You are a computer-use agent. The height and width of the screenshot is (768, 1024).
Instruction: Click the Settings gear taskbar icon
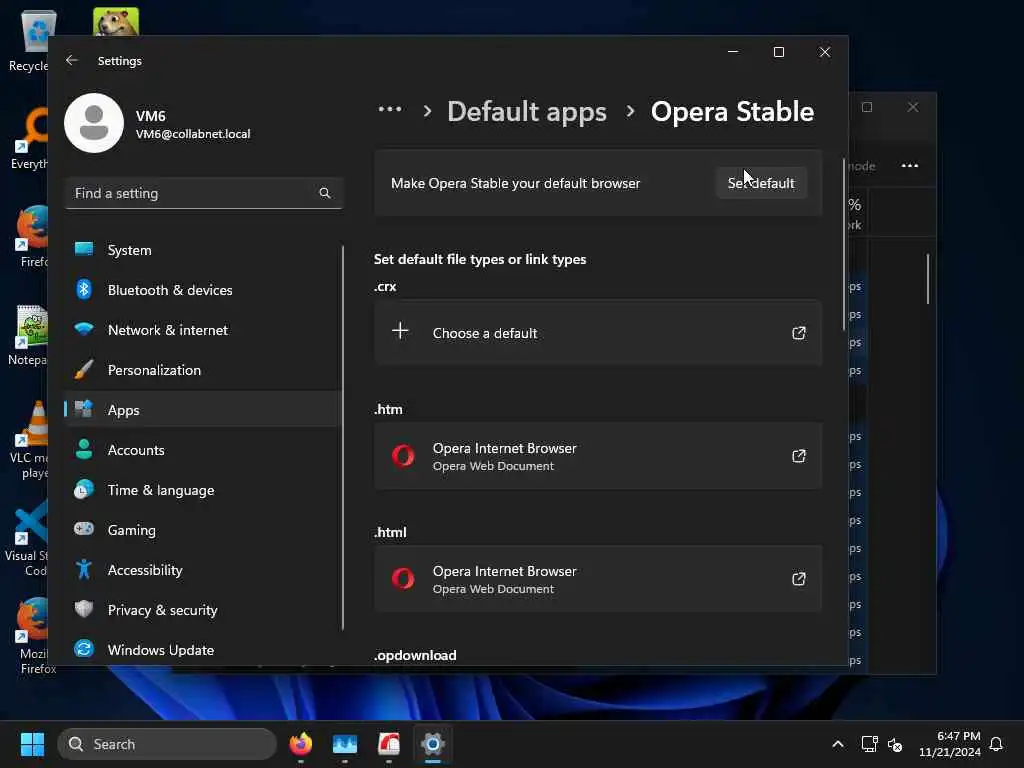[432, 744]
